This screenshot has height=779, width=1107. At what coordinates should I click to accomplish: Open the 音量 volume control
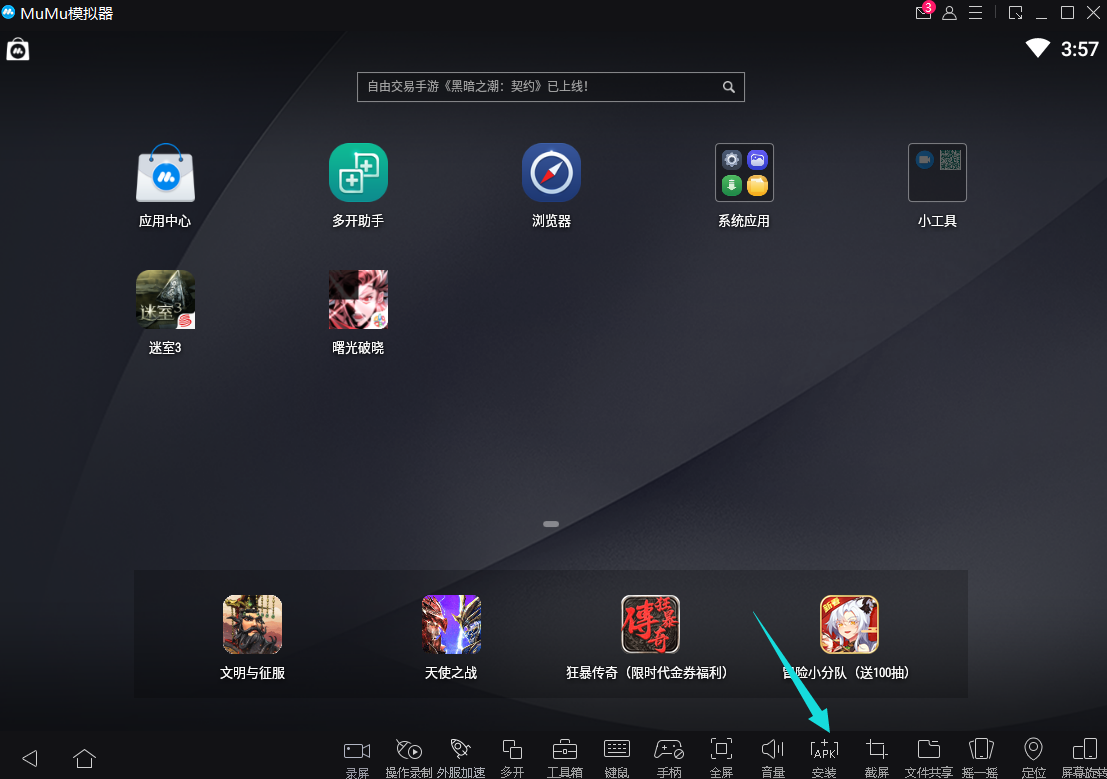[773, 758]
